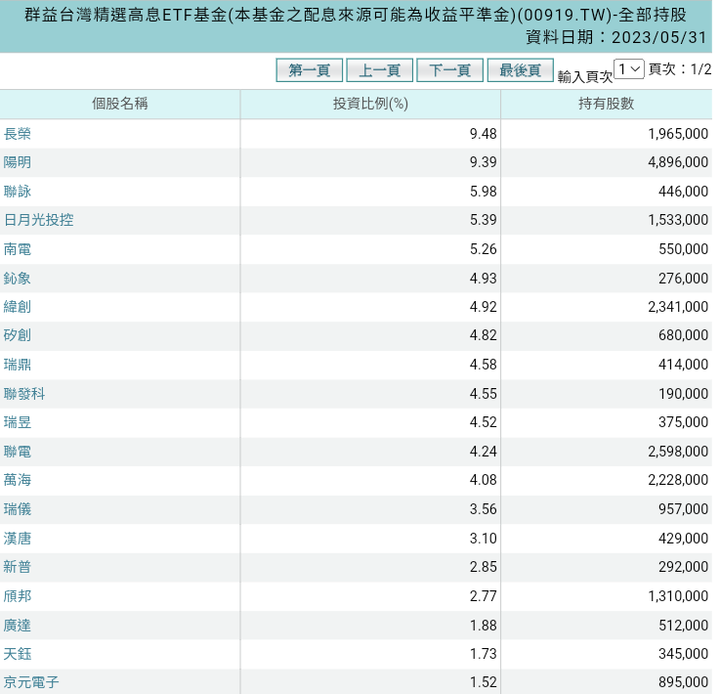Click the 第一頁 button
This screenshot has height=694, width=720.
point(309,70)
